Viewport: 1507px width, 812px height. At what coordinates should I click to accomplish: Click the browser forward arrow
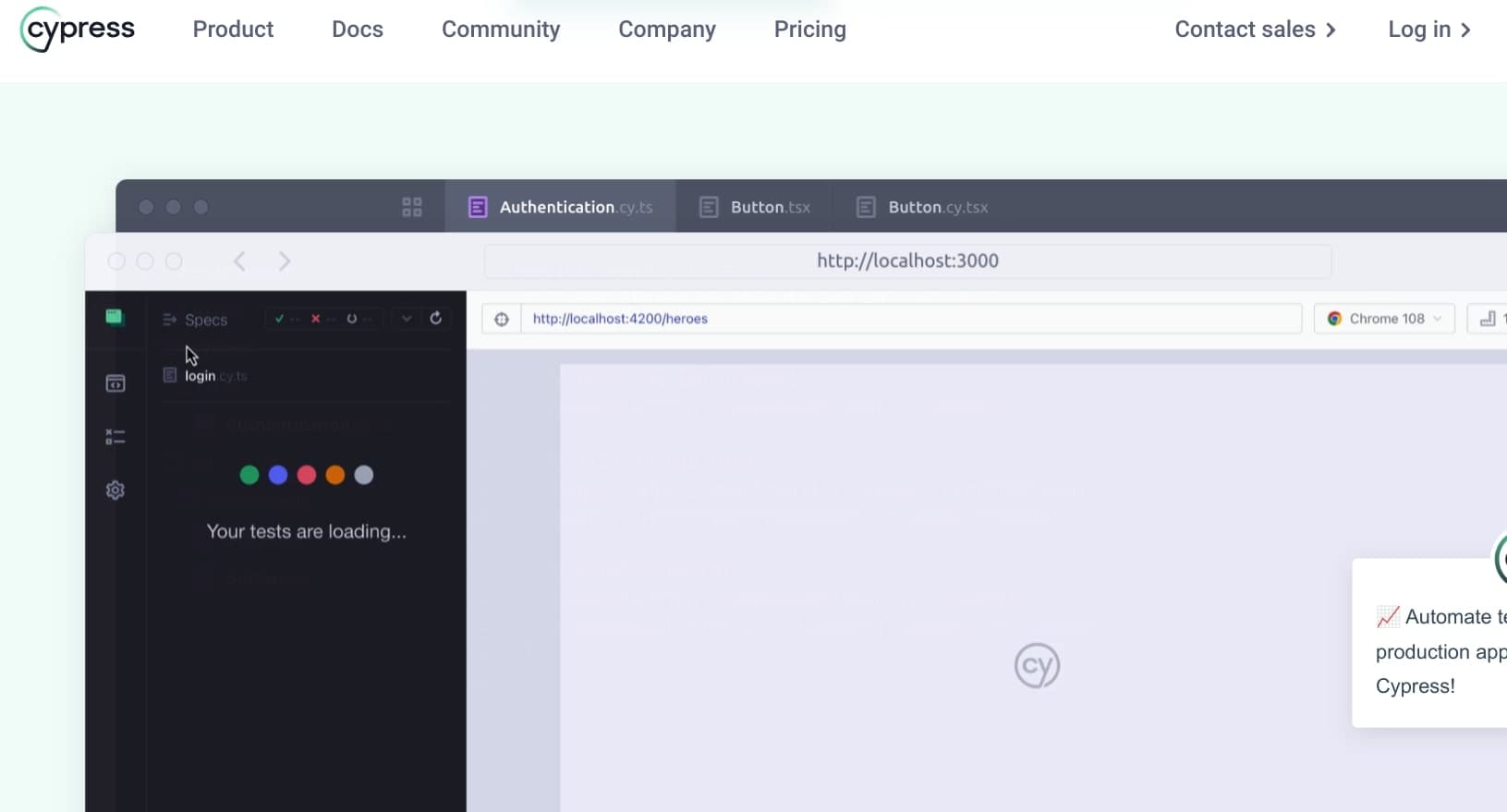[285, 261]
